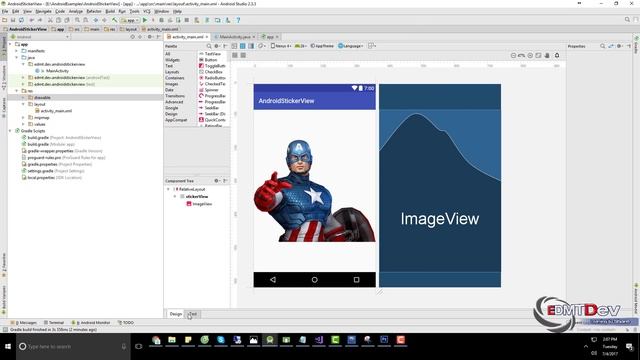
Task: Click the Open folder icon in main toolbar
Action: click(4, 20)
